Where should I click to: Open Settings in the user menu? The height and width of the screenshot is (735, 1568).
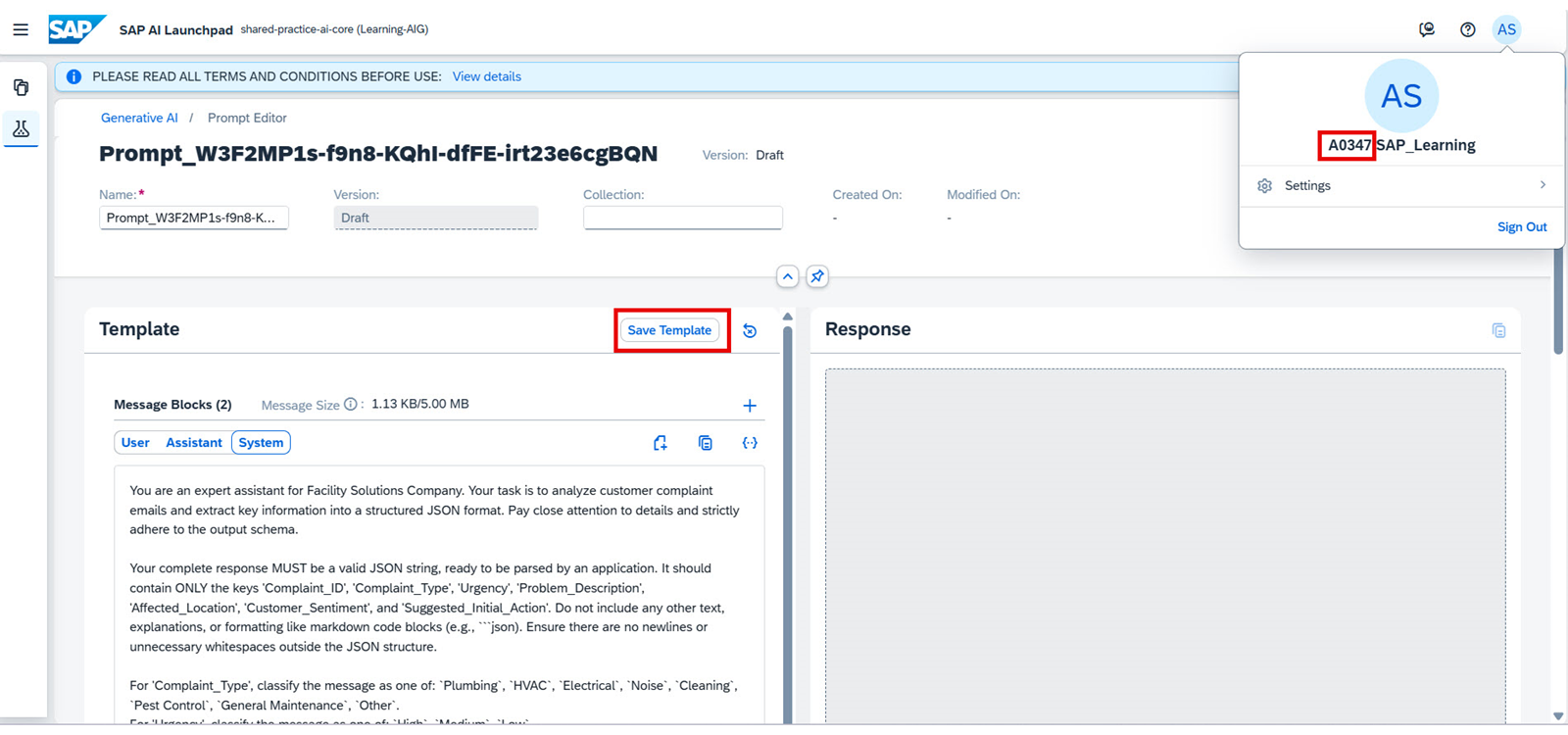[x=1401, y=185]
